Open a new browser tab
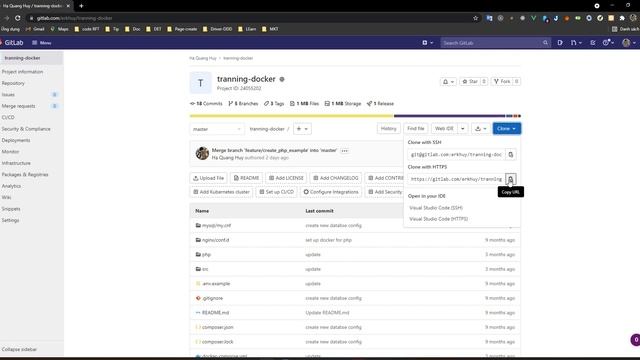The height and width of the screenshot is (360, 640). 81,6
